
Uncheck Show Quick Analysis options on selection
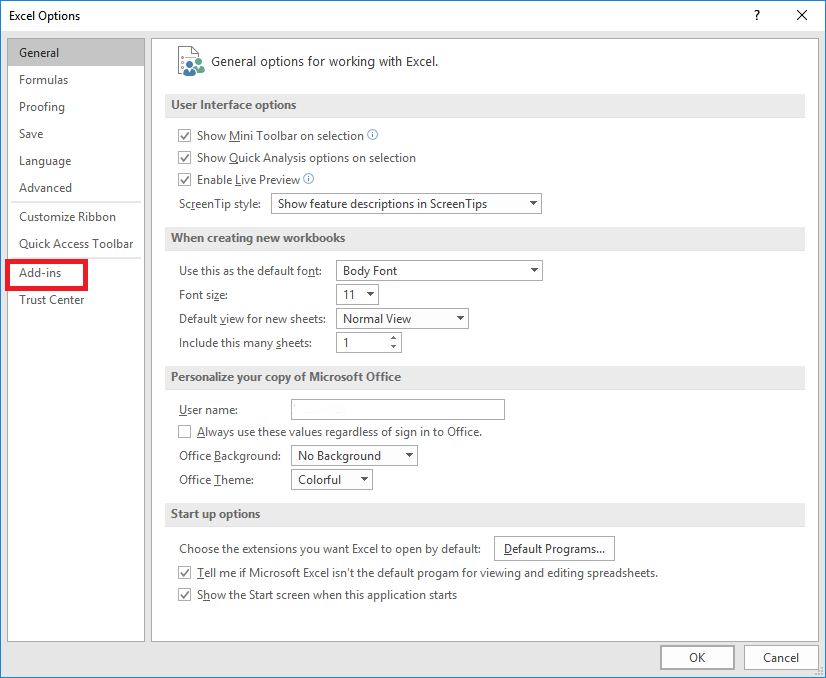point(185,157)
